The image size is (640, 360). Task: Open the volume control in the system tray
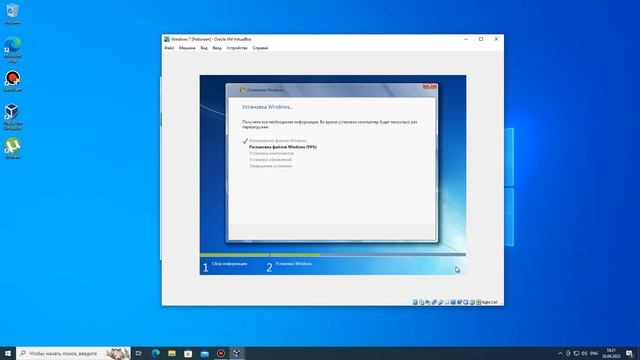[584, 353]
